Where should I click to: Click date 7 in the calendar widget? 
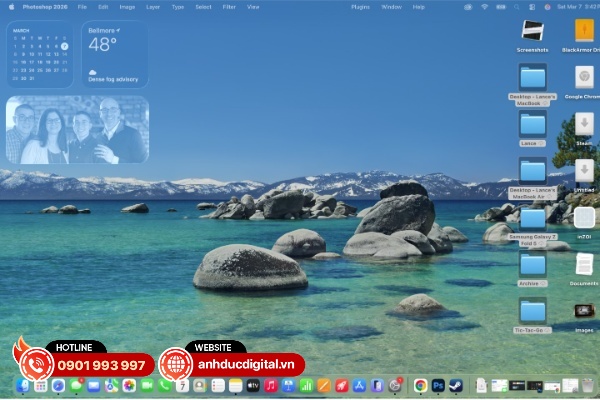(x=65, y=46)
